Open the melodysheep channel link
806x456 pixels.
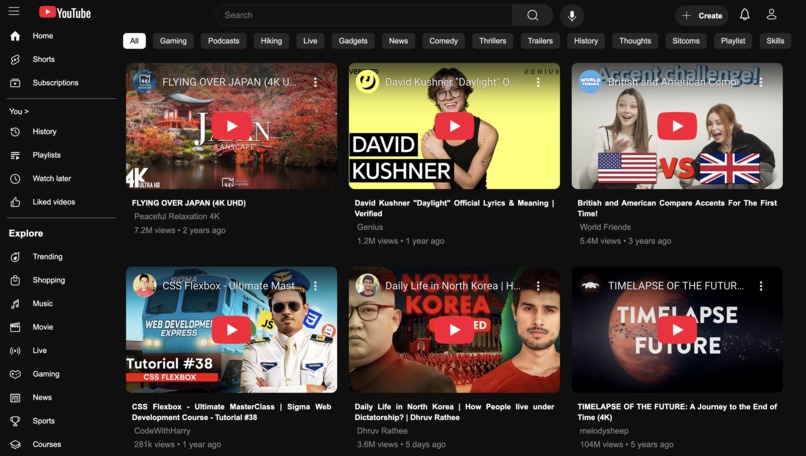(604, 431)
